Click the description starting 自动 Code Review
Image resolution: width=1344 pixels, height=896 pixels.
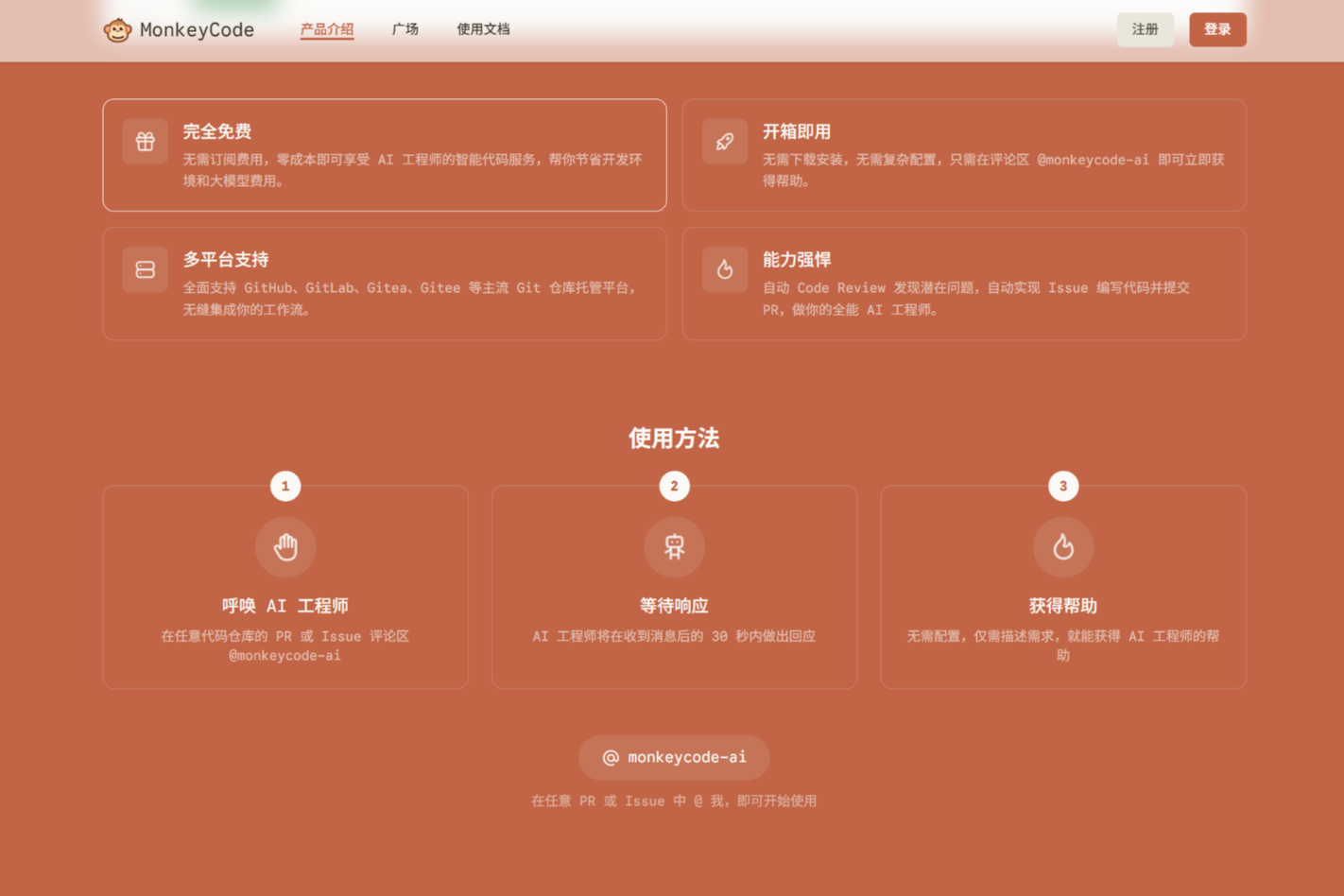pos(976,299)
